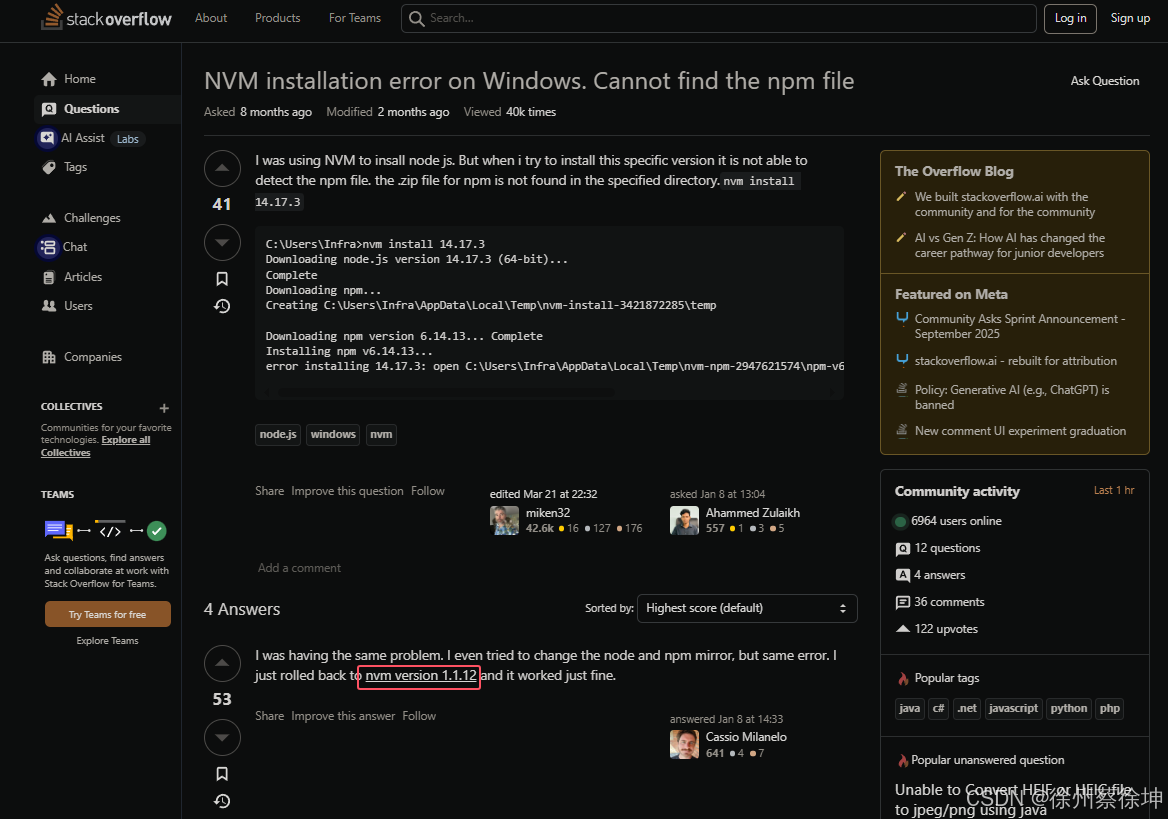Open the miken32 user profile name

tap(548, 513)
